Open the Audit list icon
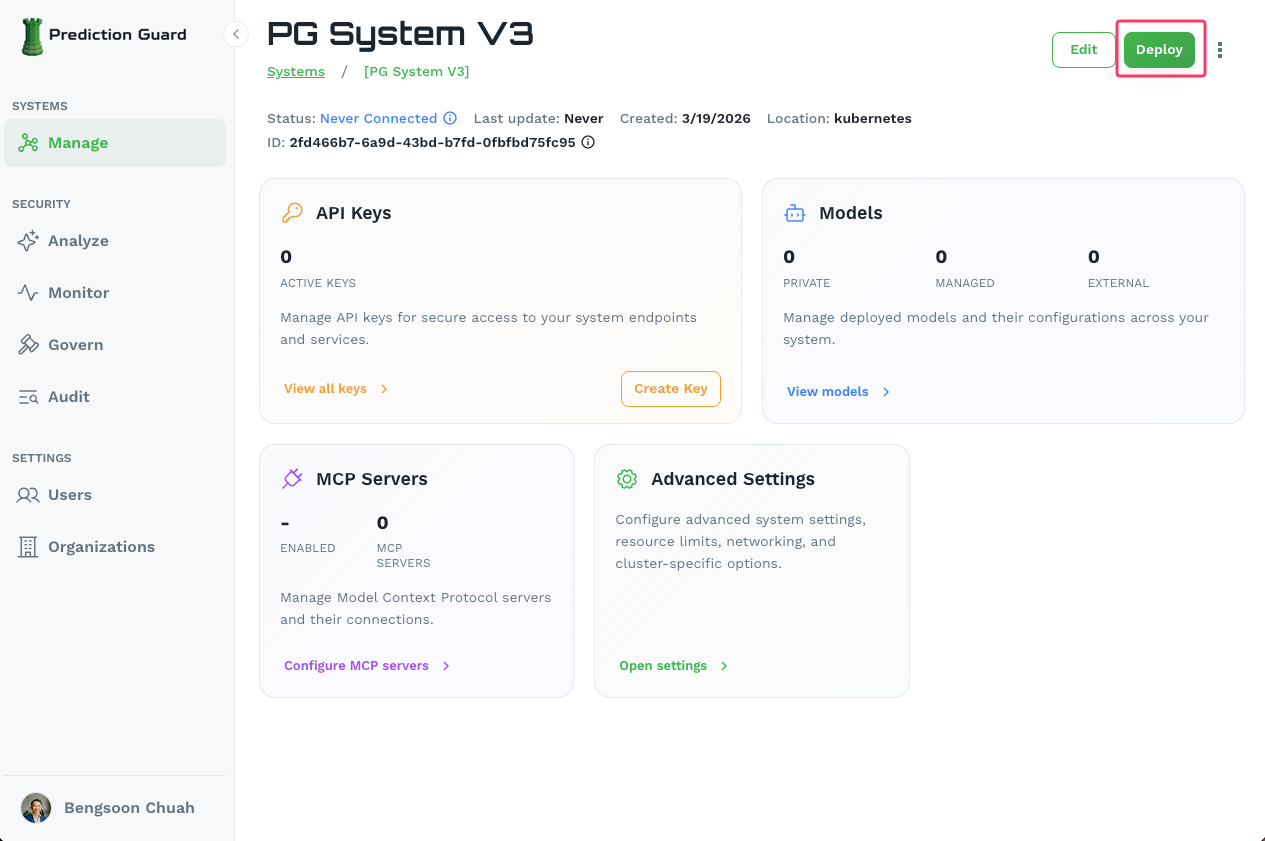This screenshot has width=1265, height=841. click(x=28, y=396)
